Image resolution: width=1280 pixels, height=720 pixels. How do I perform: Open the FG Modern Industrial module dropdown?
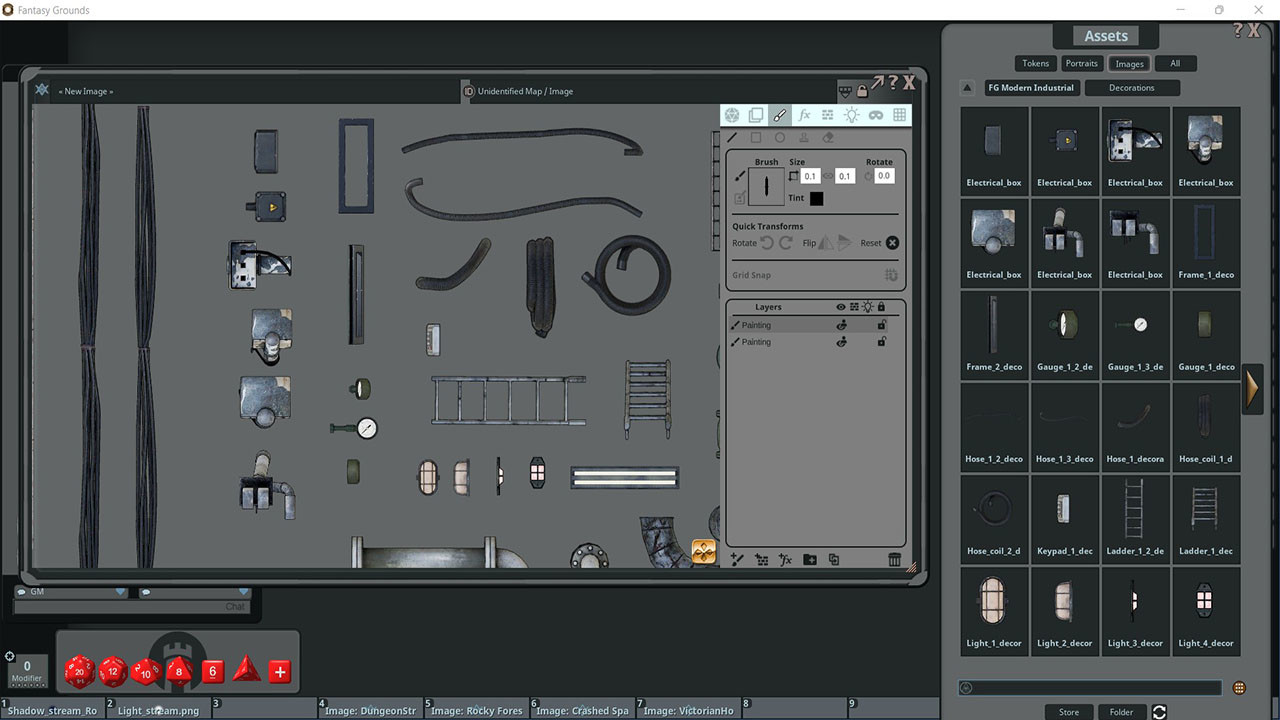(x=1031, y=87)
